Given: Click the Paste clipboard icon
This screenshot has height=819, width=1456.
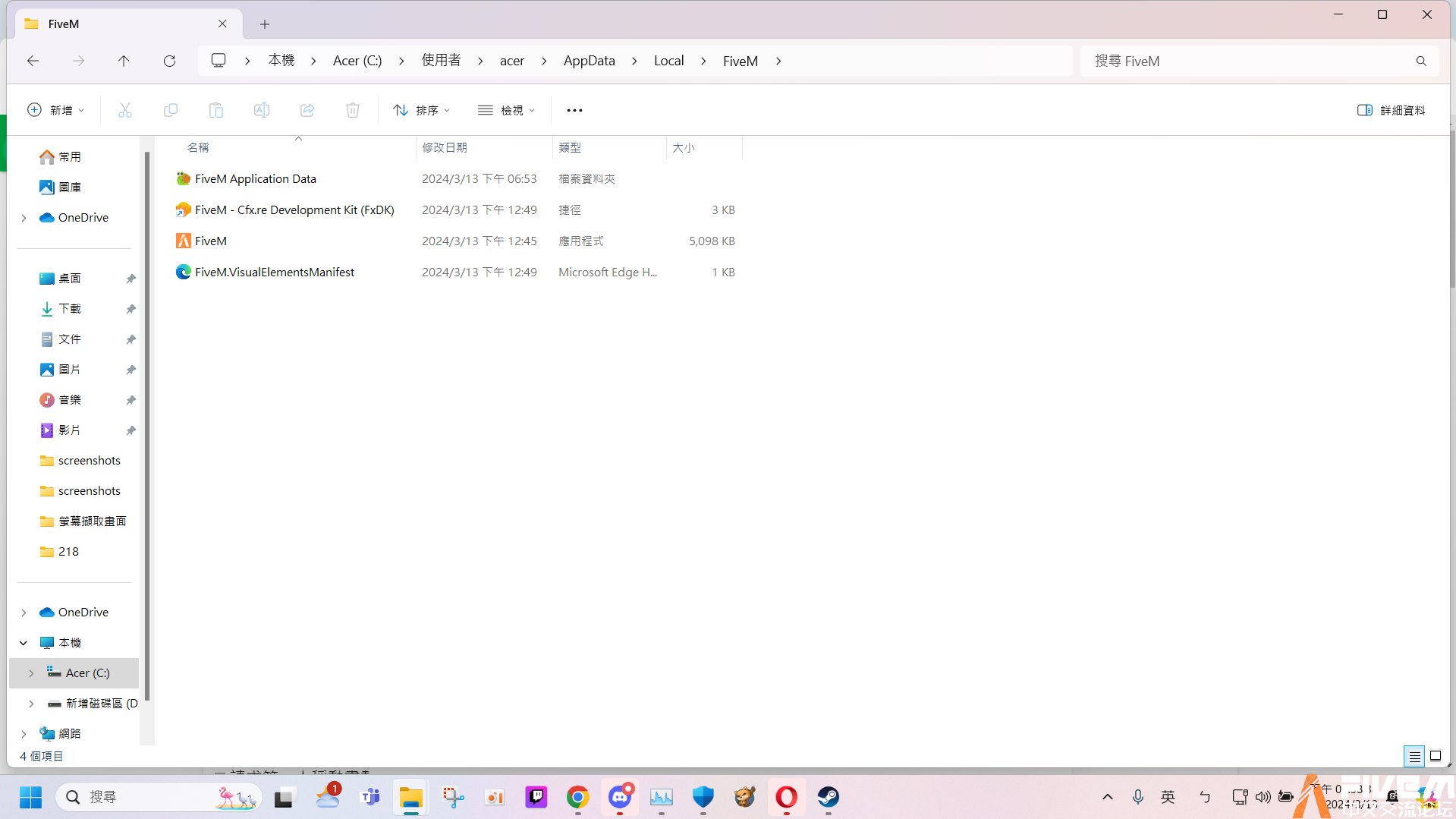Looking at the screenshot, I should 216,111.
